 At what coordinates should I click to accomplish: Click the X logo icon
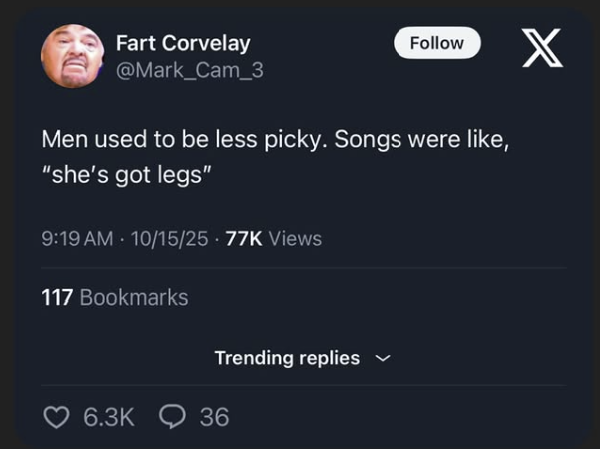pos(543,48)
